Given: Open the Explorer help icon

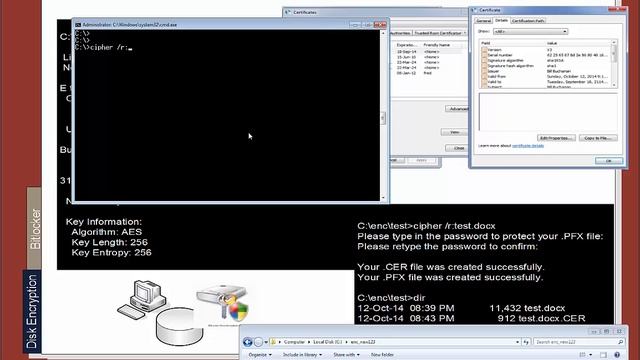Looking at the screenshot, I should 617,355.
